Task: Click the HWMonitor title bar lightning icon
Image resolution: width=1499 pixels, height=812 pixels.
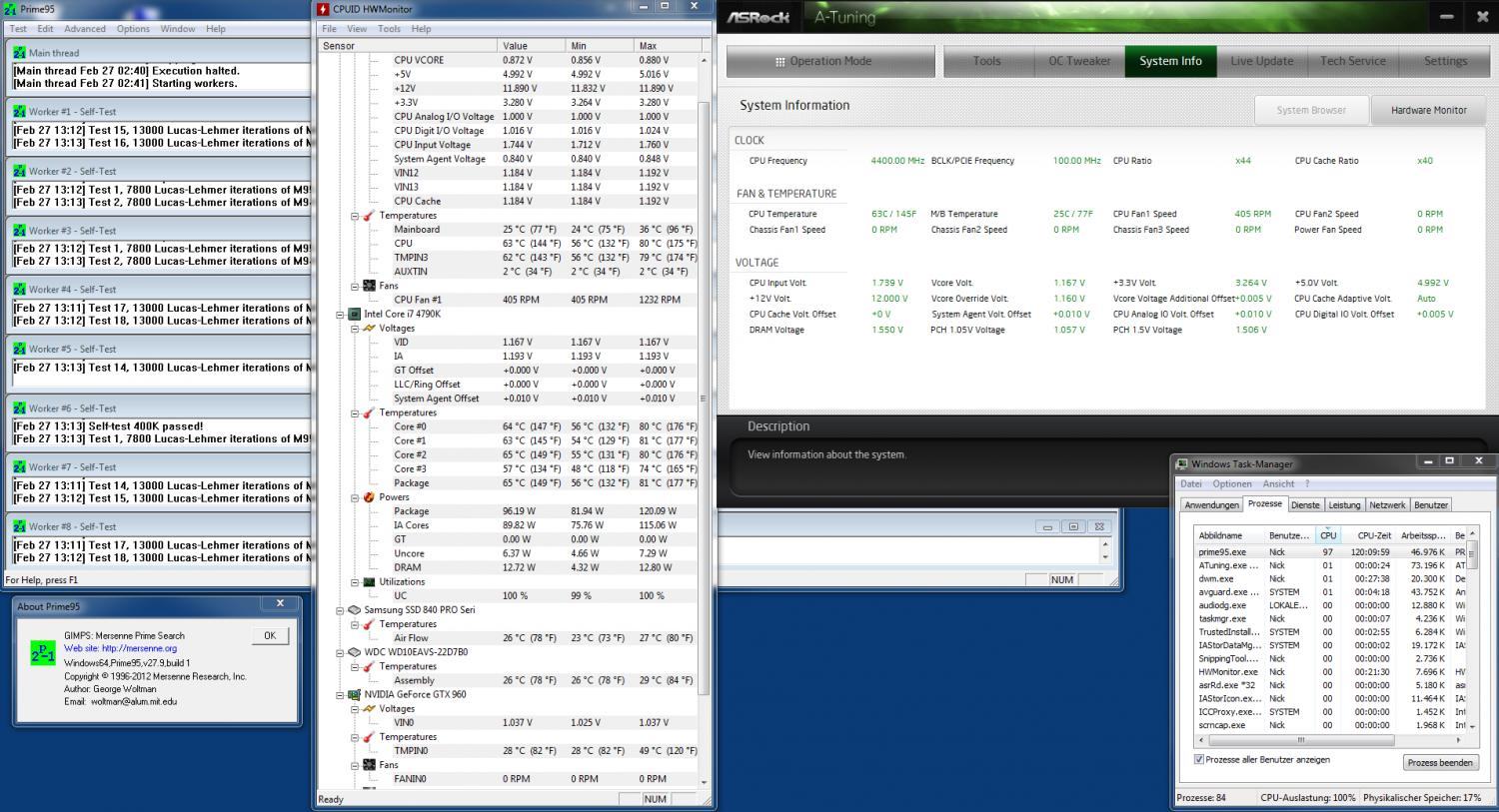Action: tap(323, 8)
